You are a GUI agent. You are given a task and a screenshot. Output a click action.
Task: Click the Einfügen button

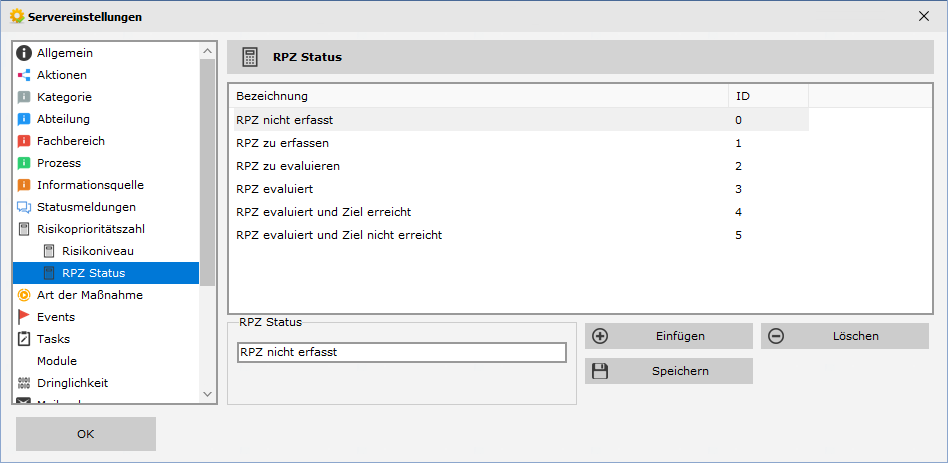(x=669, y=336)
